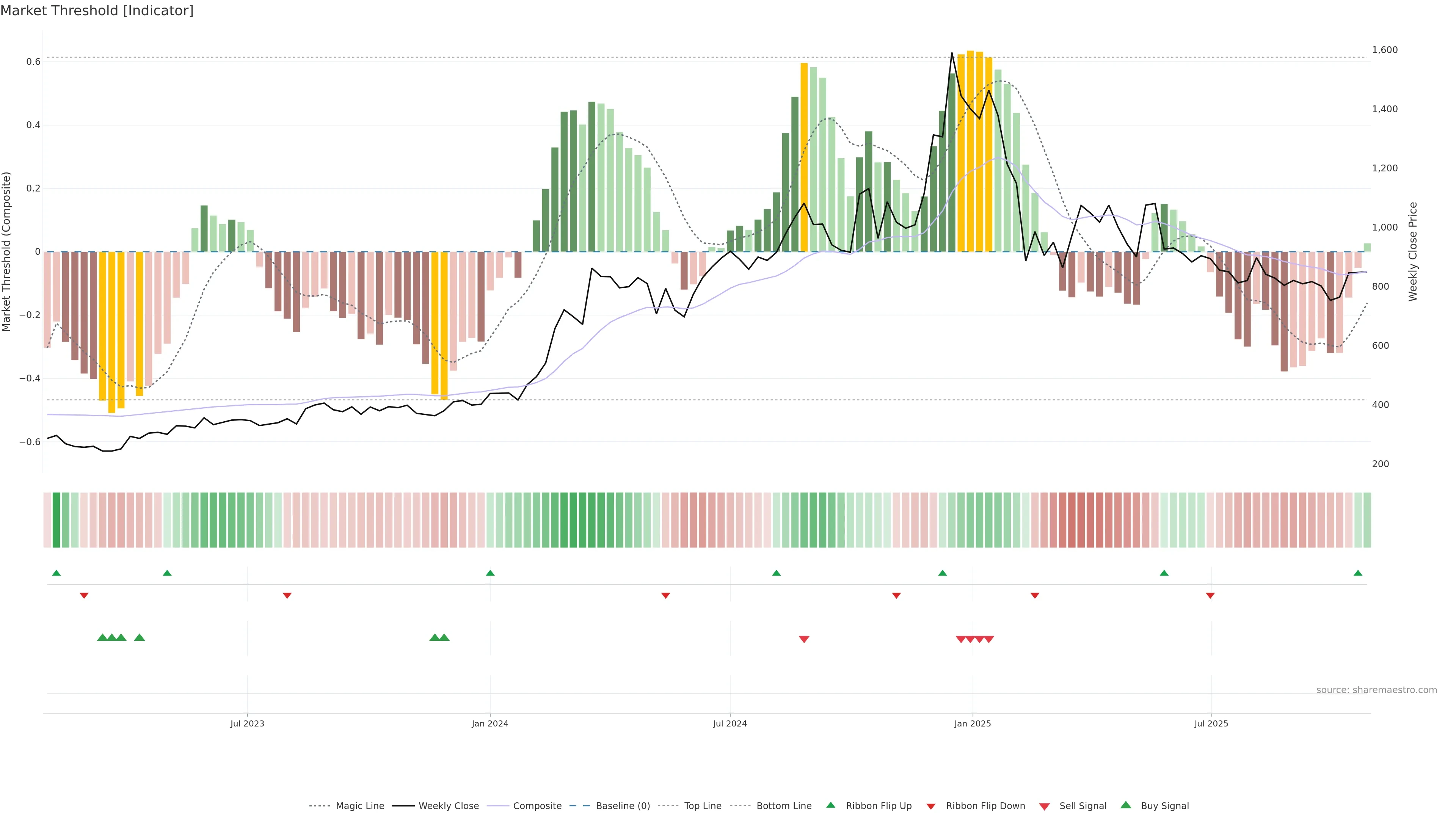
Task: Click the Market Threshold [Indicator] title
Action: (x=97, y=11)
